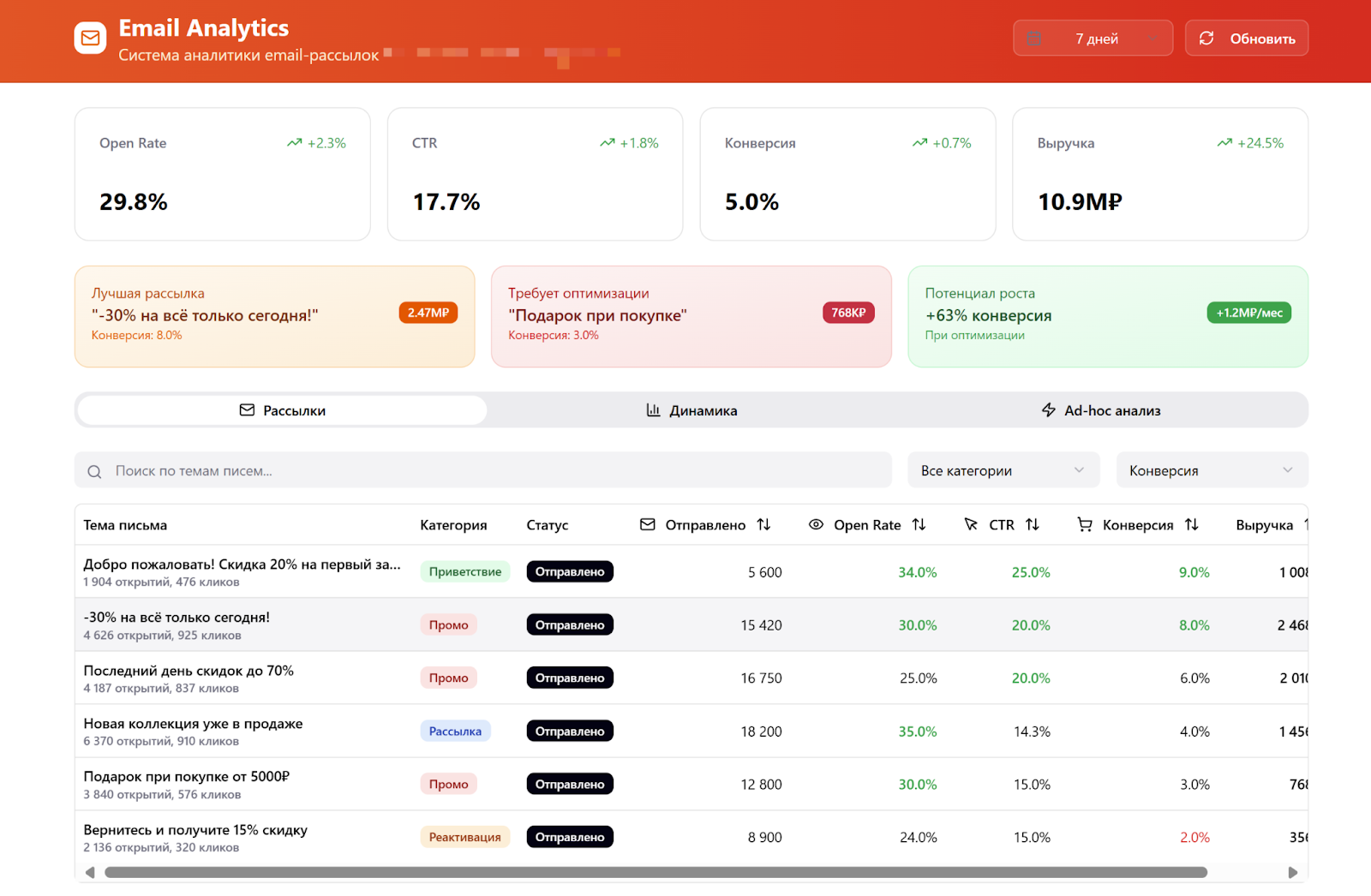Click the 16 750 sent count cell
Image resolution: width=1371 pixels, height=896 pixels.
761,678
